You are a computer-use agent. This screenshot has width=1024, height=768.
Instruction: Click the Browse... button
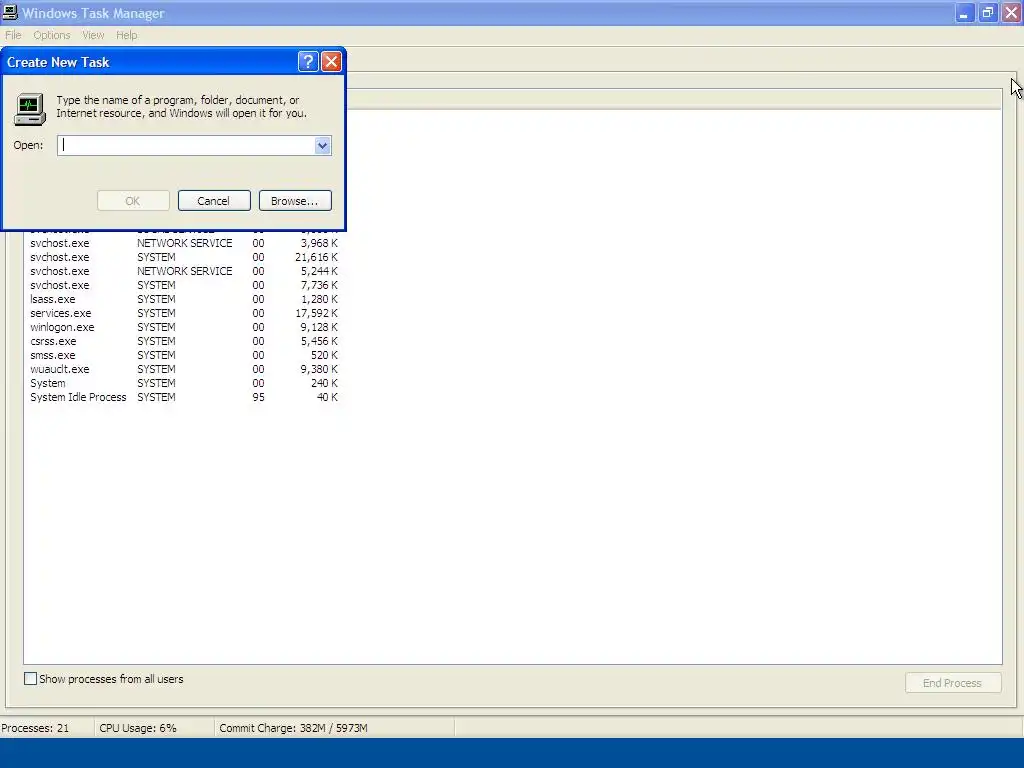pos(295,200)
